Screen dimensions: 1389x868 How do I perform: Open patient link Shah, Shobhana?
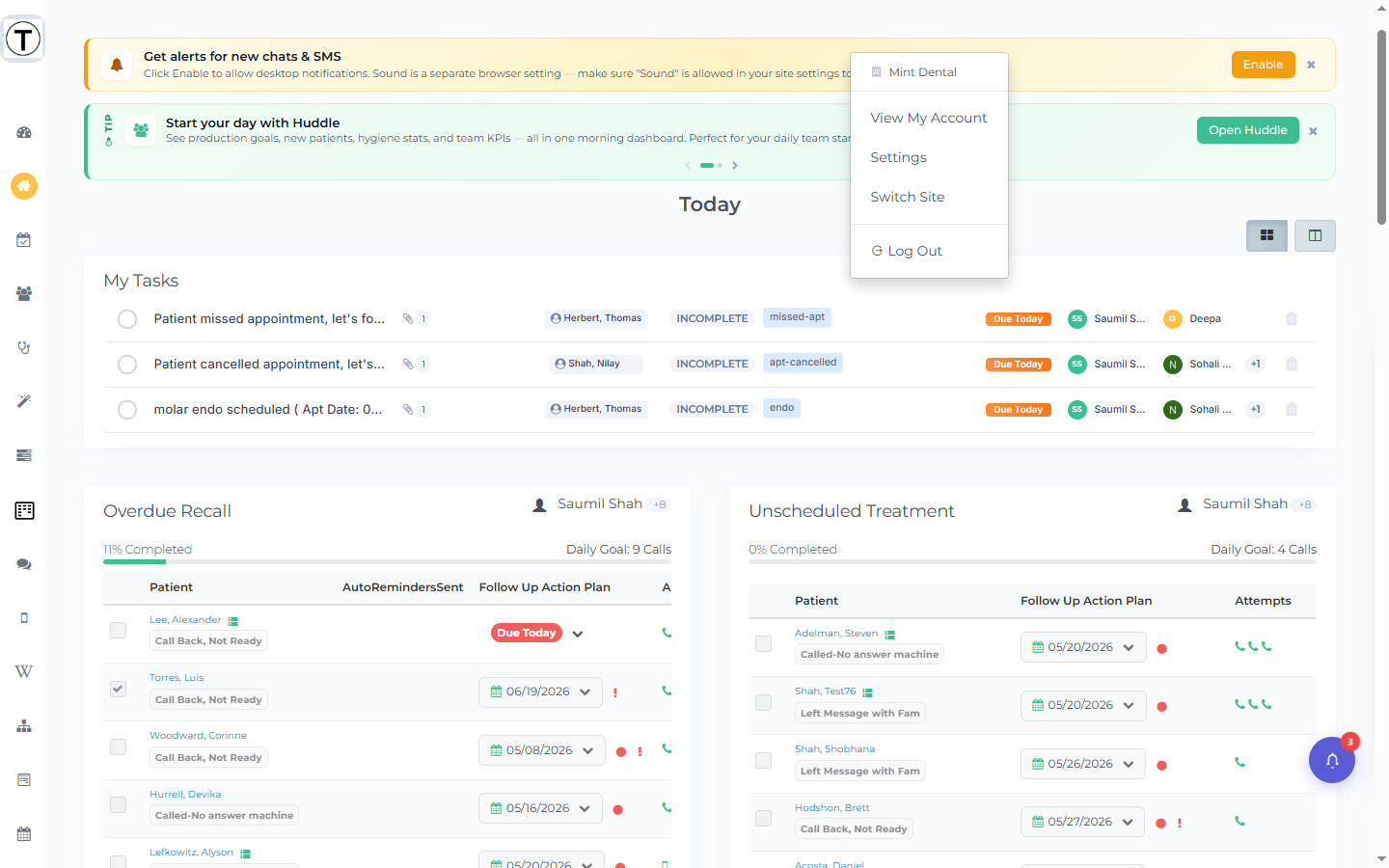tap(835, 749)
